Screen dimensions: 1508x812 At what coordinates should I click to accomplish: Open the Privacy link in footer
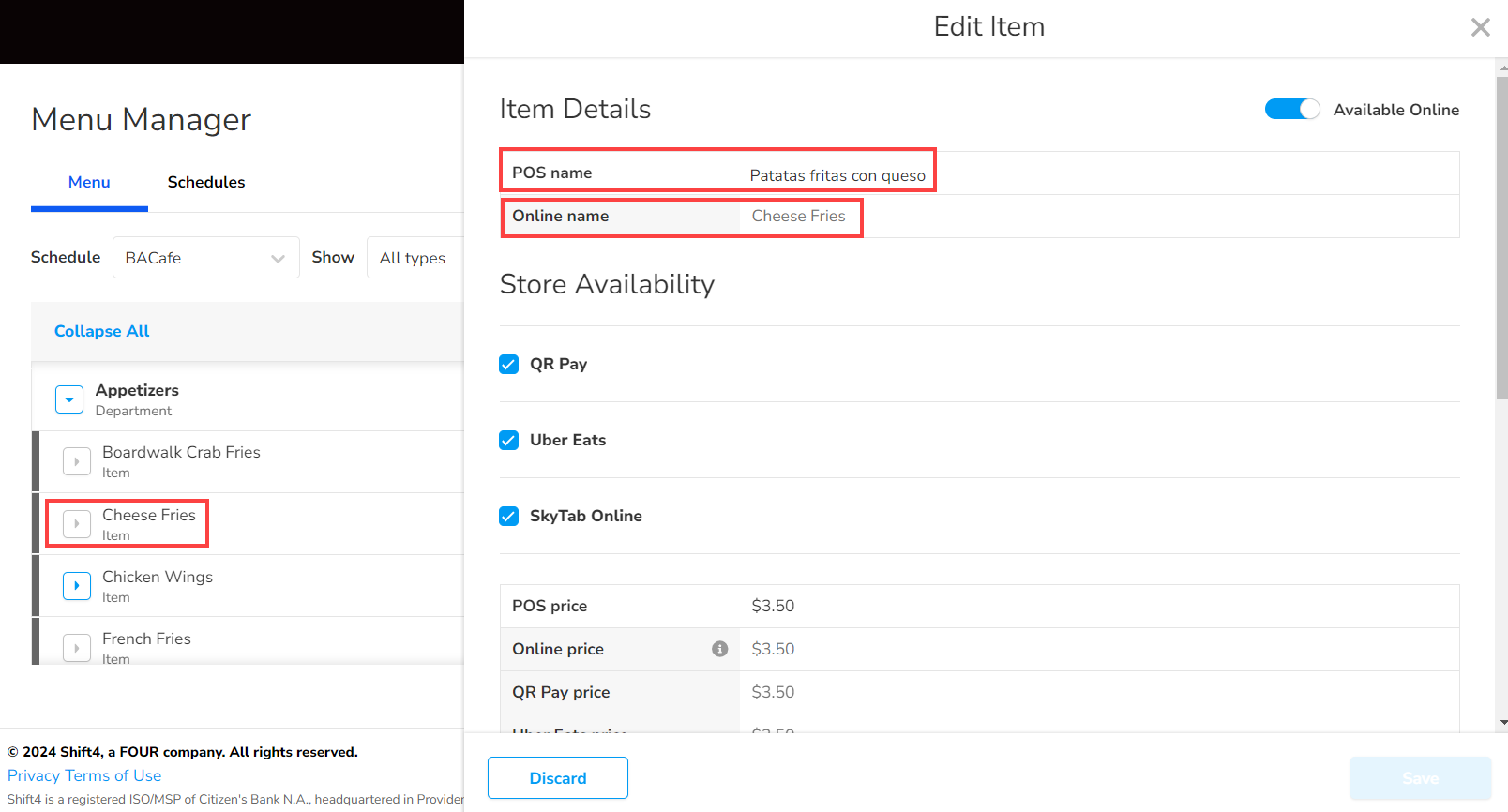34,775
